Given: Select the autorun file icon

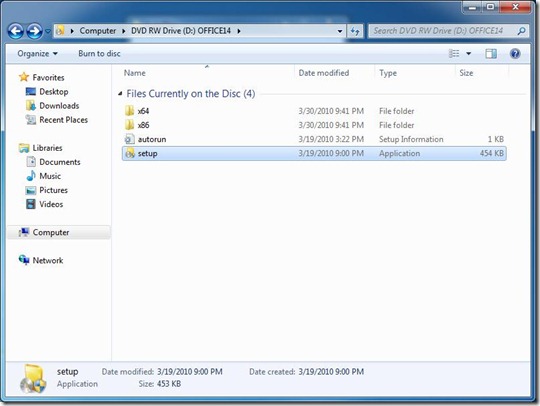Looking at the screenshot, I should coord(129,139).
